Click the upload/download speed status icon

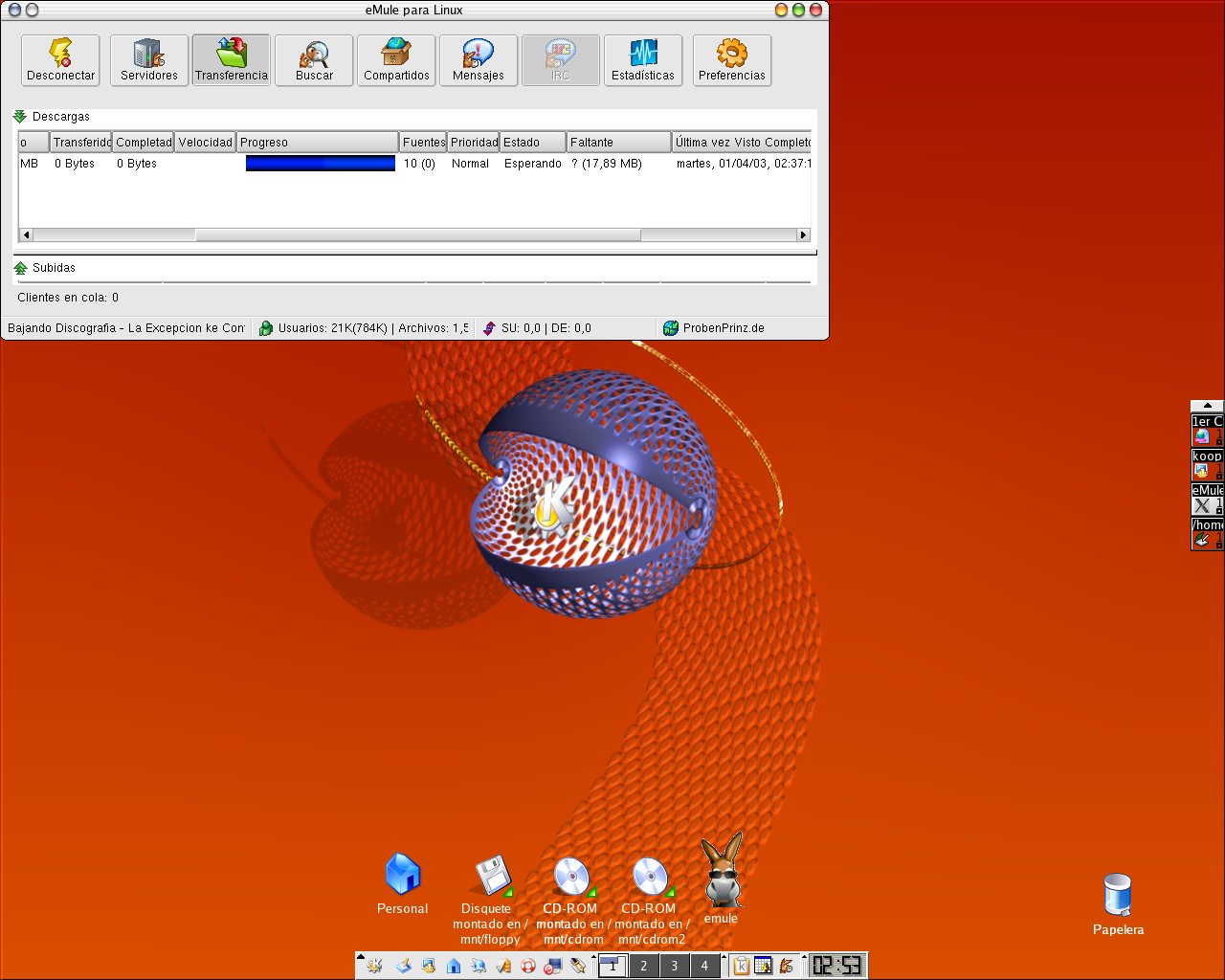tap(489, 328)
